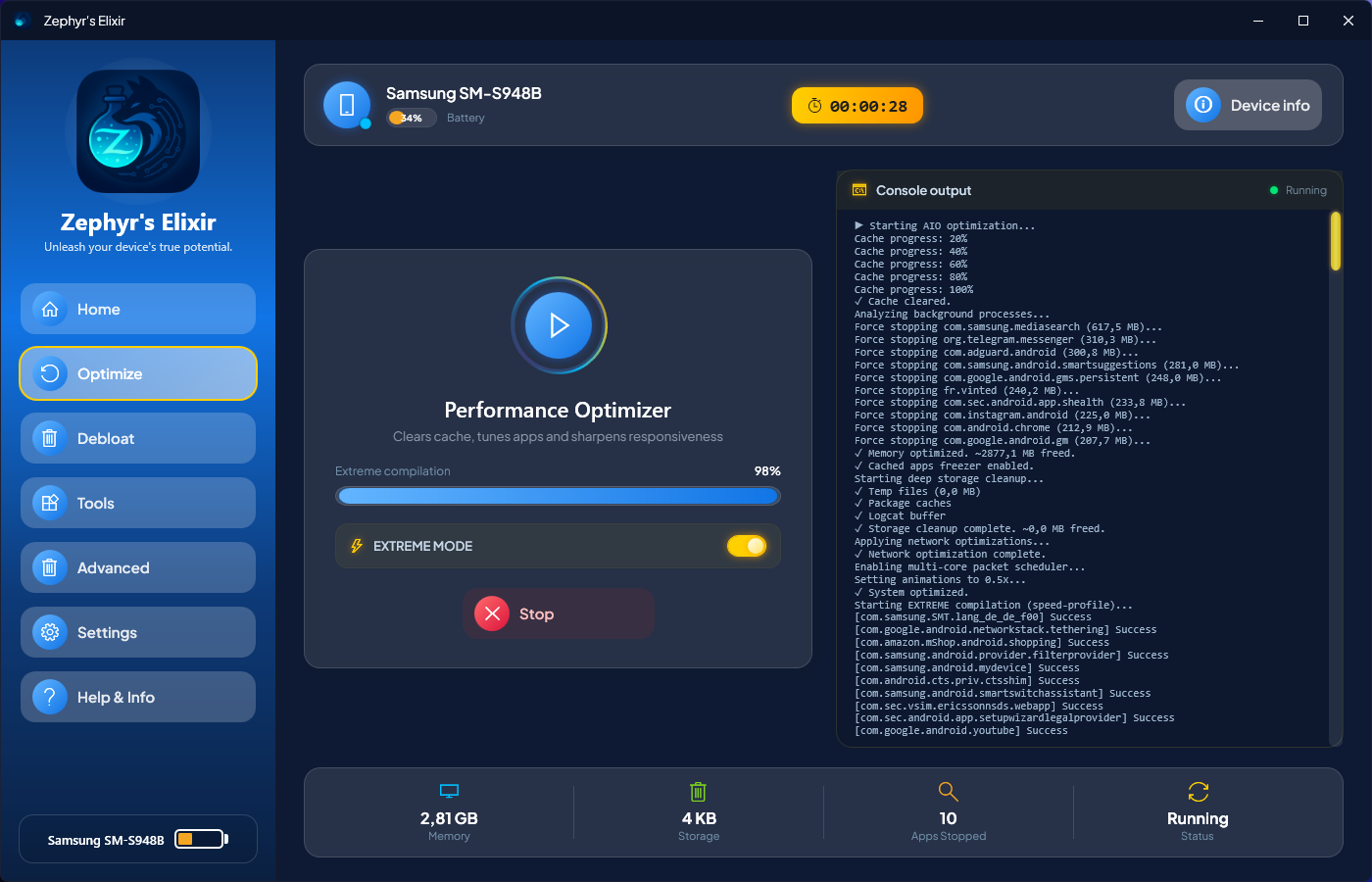
Task: Click the Running label in the console header
Action: tap(1306, 190)
